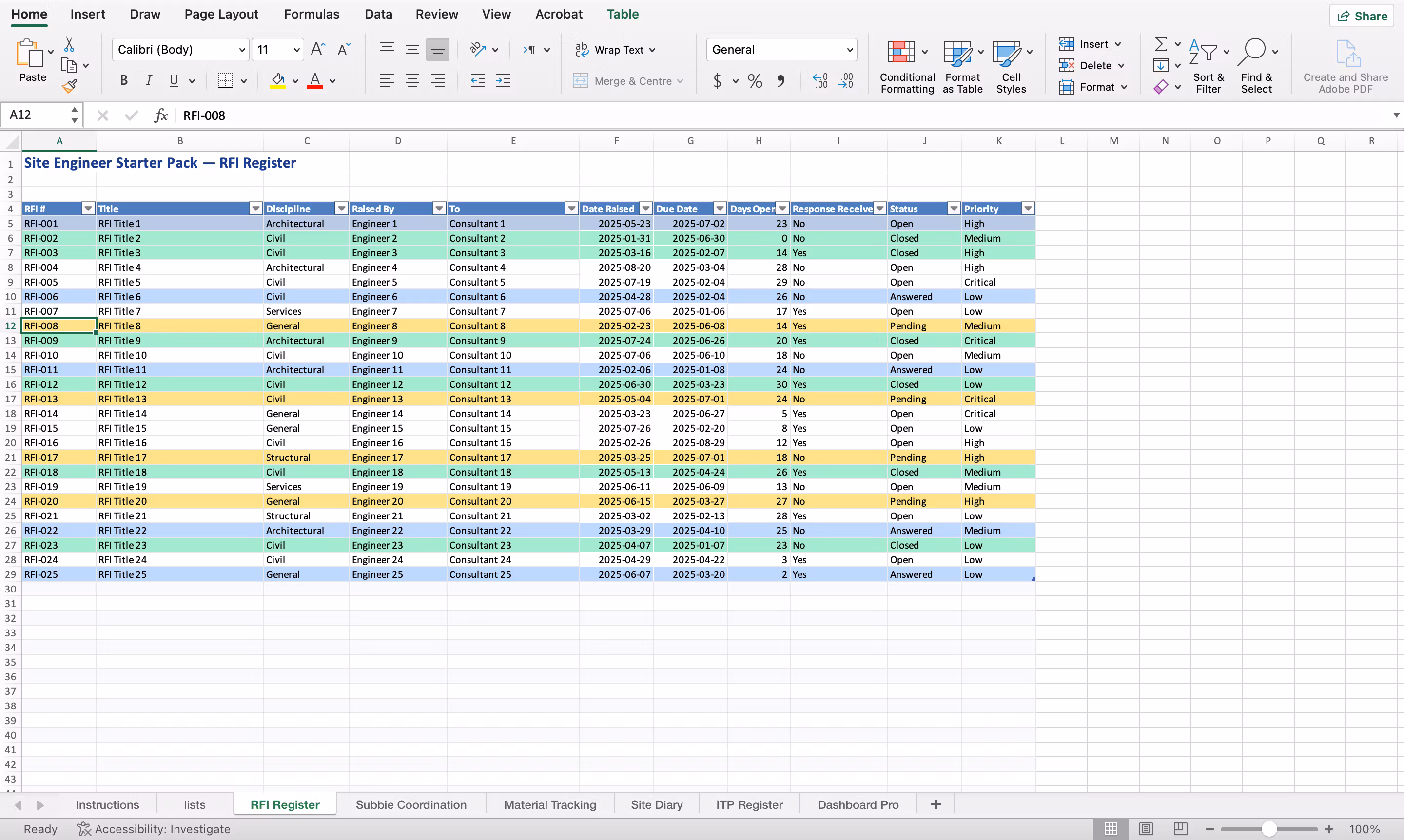Click the Increase Font Size icon
Image resolution: width=1404 pixels, height=840 pixels.
point(318,49)
